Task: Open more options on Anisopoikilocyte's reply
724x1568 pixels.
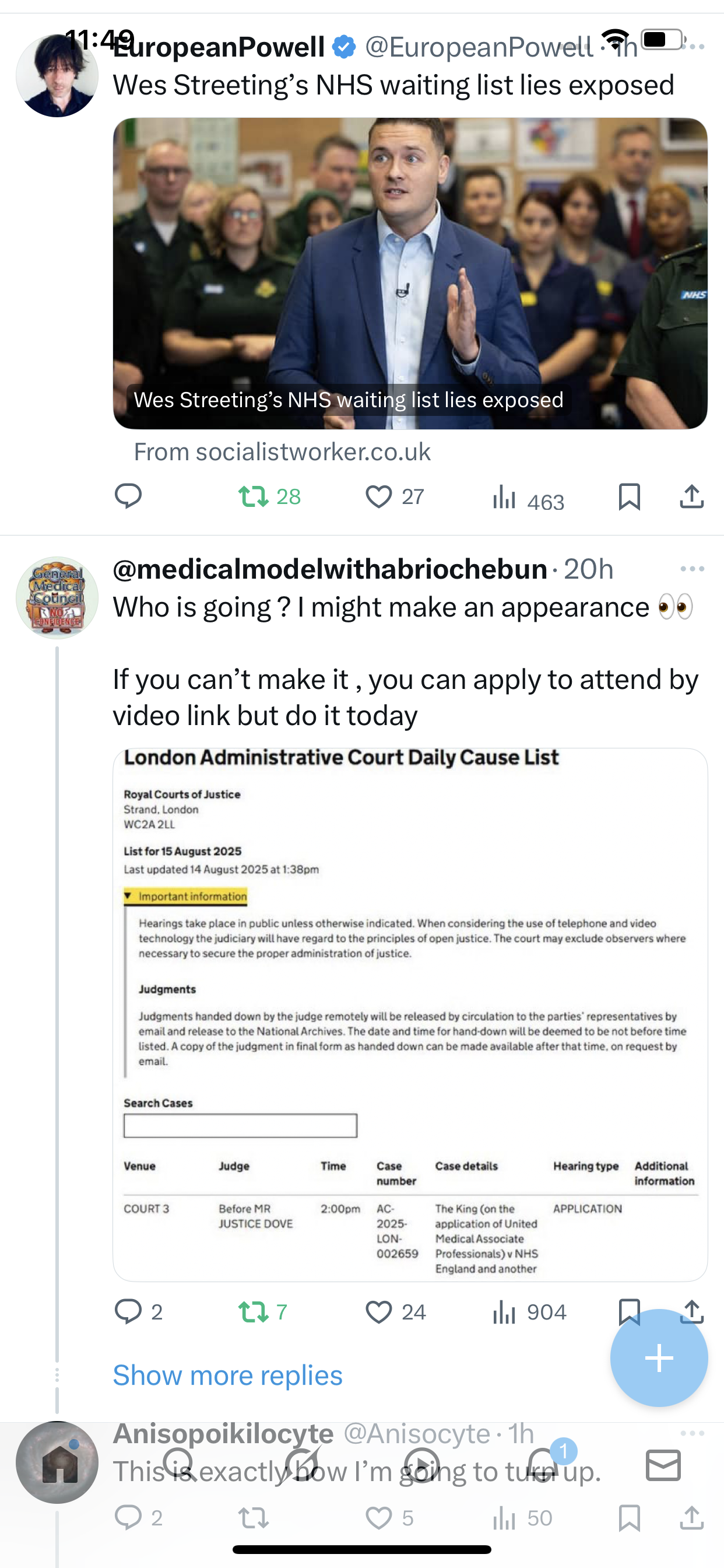Action: pos(693,1433)
